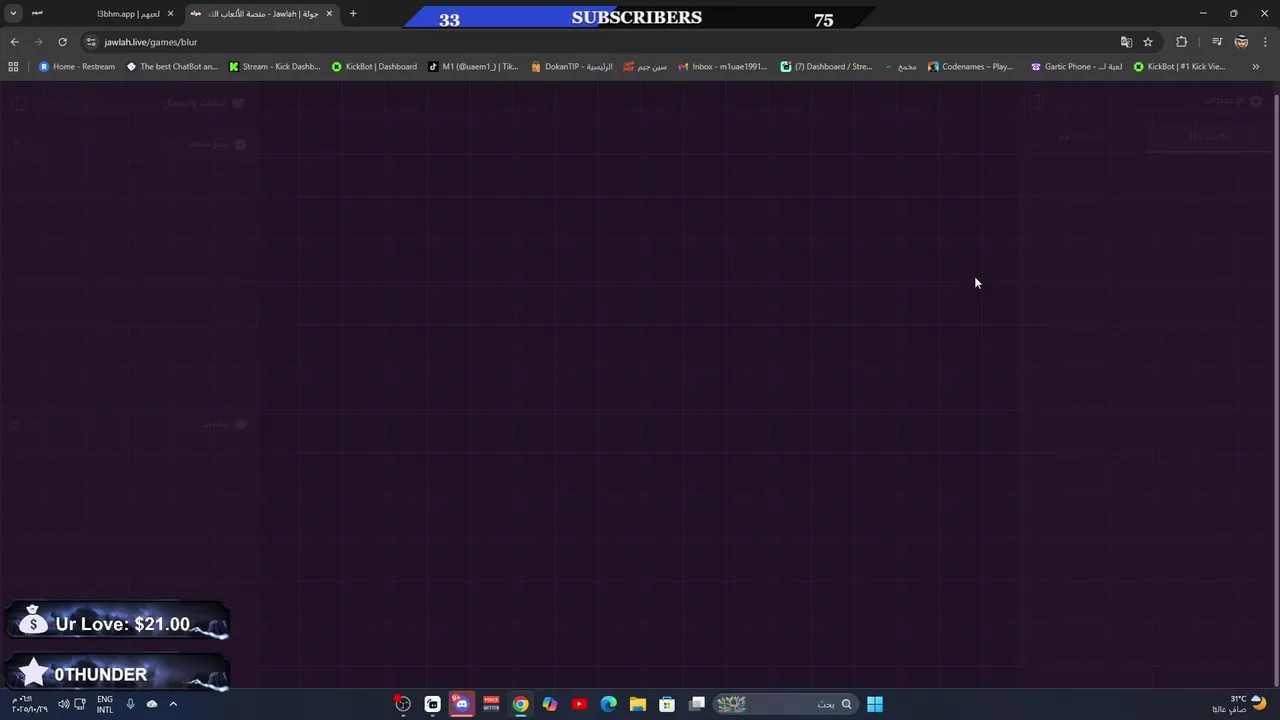Open the M1 (@uaem1_) TikTok bookmark
This screenshot has height=720, width=1280.
point(473,67)
